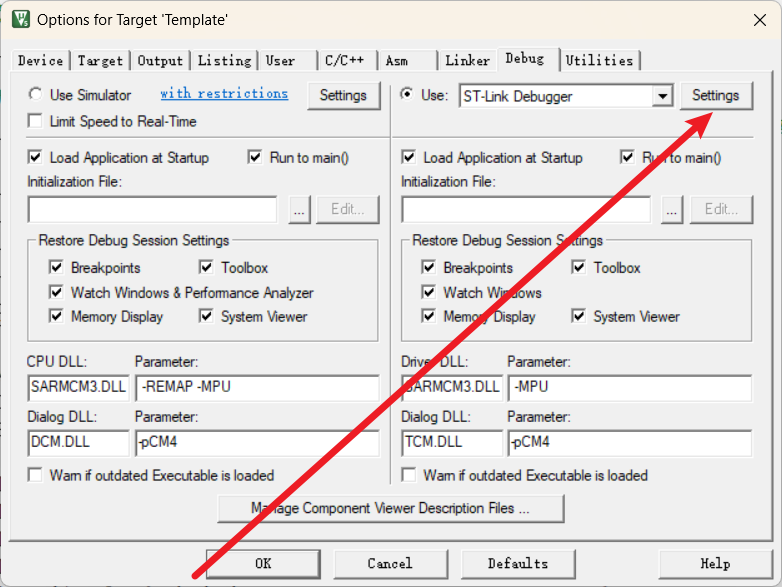
Task: Restore settings with Defaults button
Action: pos(518,564)
